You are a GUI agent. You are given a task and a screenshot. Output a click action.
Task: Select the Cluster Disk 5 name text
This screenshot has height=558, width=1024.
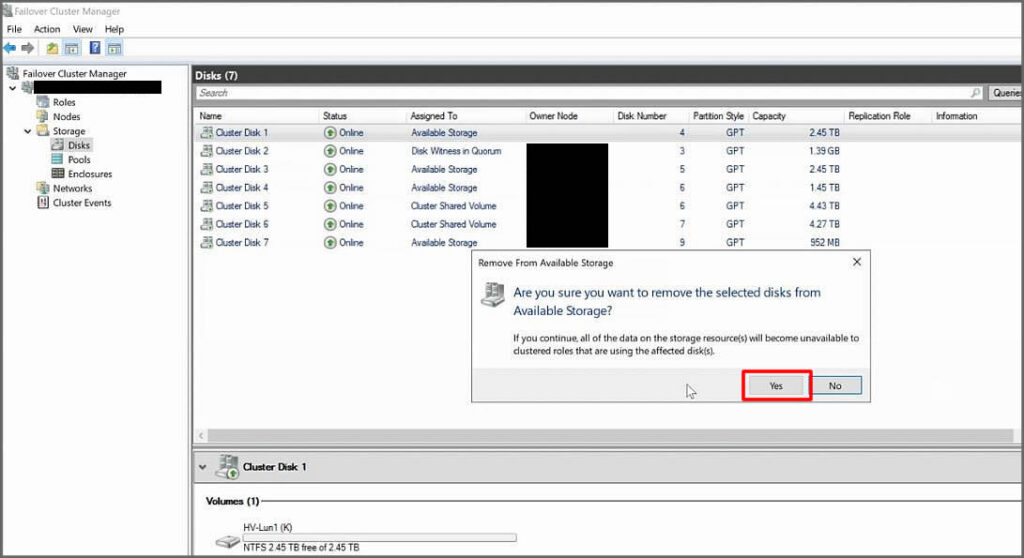pos(242,206)
